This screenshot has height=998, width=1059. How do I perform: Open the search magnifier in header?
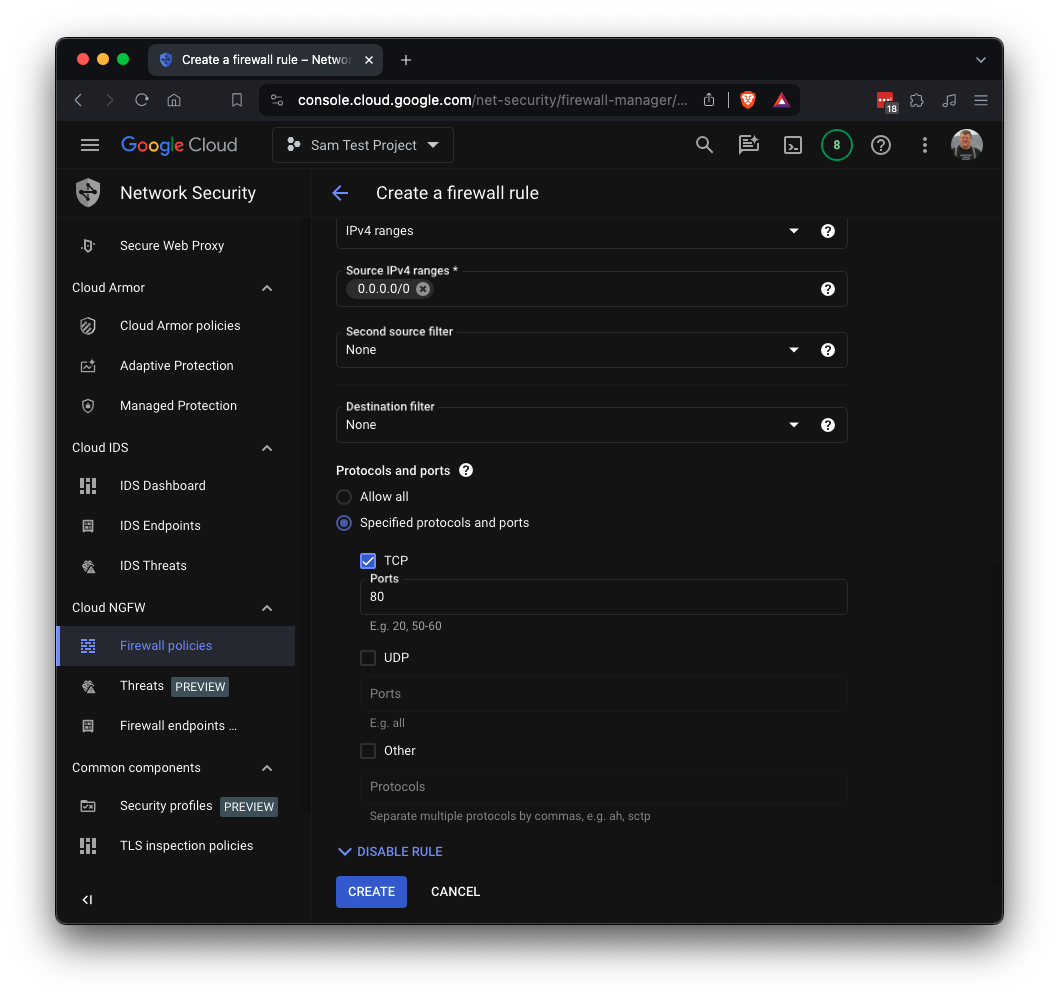pos(704,145)
